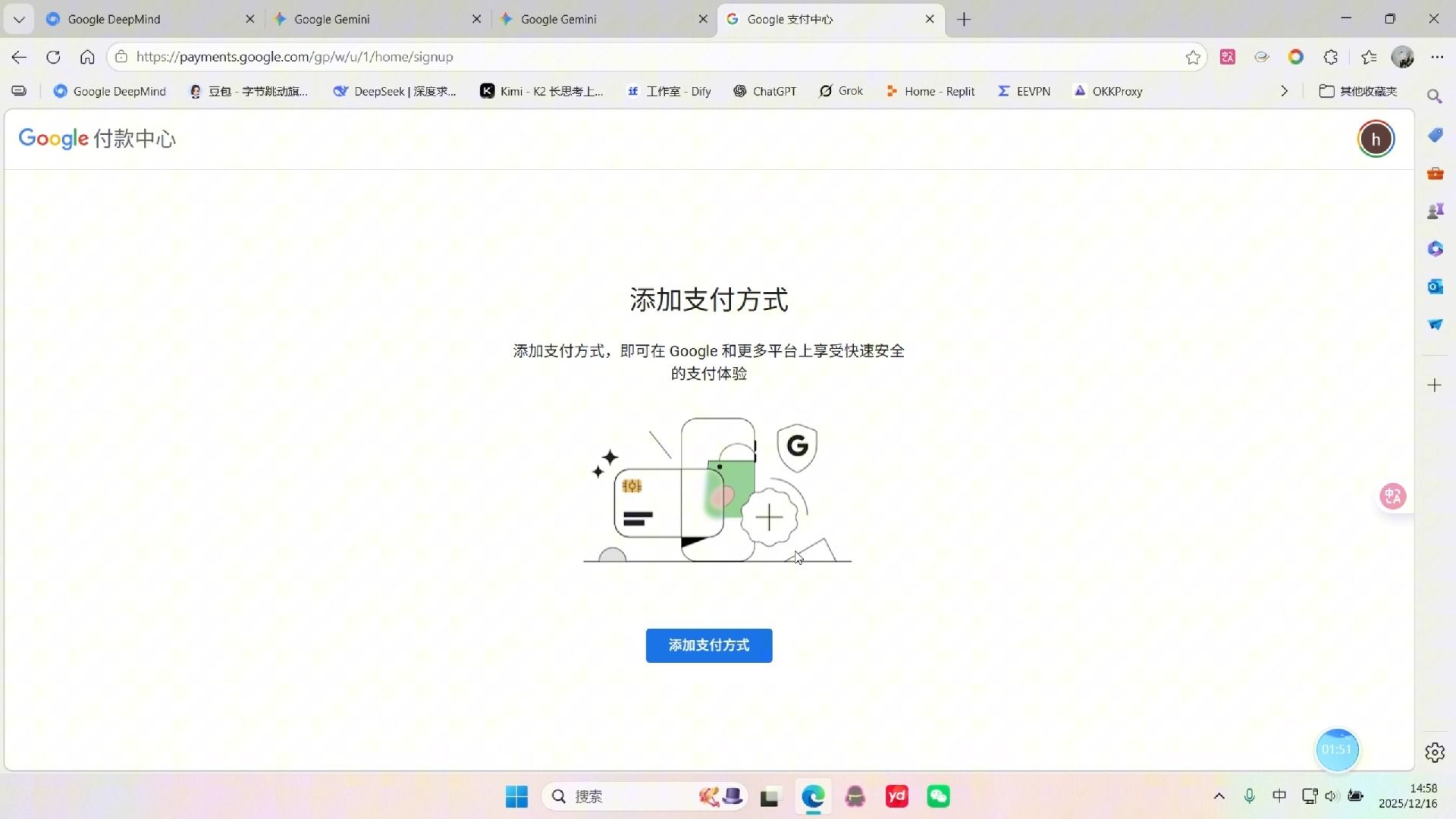
Task: Open the browser extensions puzzle icon
Action: pyautogui.click(x=1330, y=57)
